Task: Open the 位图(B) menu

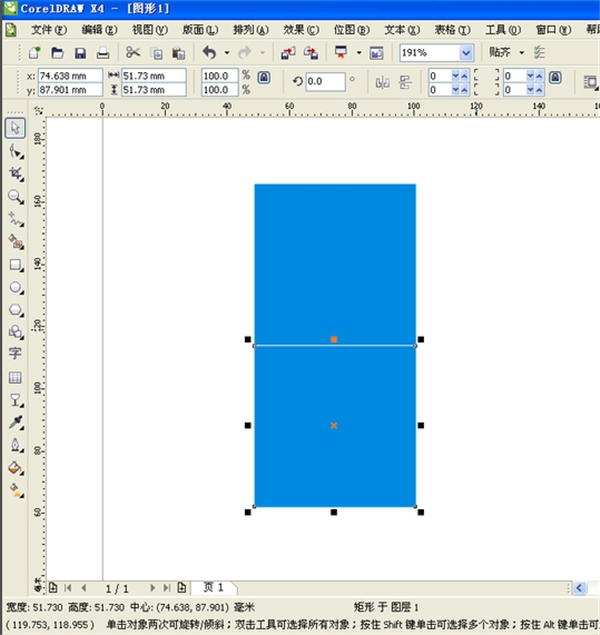Action: tap(351, 30)
